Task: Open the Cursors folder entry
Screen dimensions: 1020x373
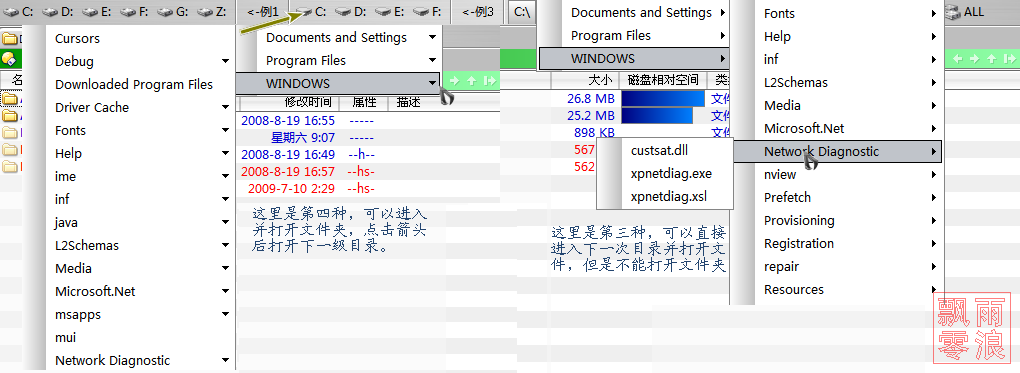Action: pyautogui.click(x=77, y=38)
